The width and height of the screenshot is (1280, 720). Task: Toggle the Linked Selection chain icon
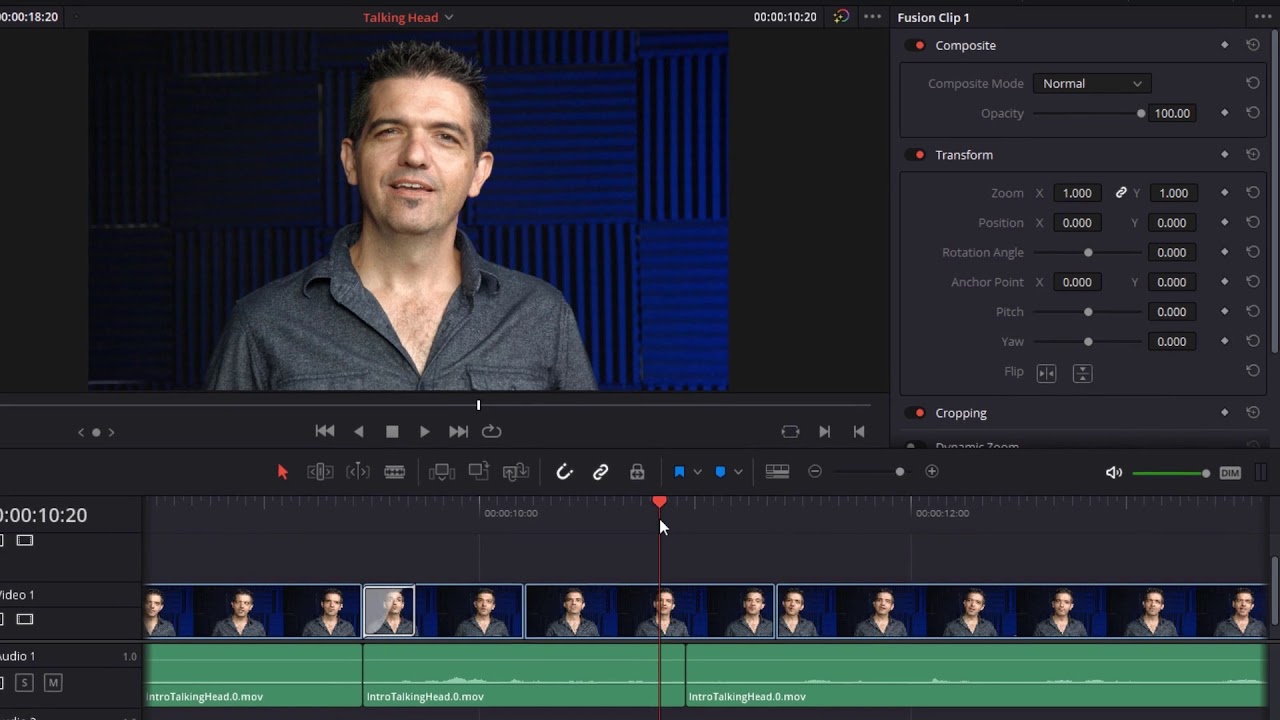600,472
